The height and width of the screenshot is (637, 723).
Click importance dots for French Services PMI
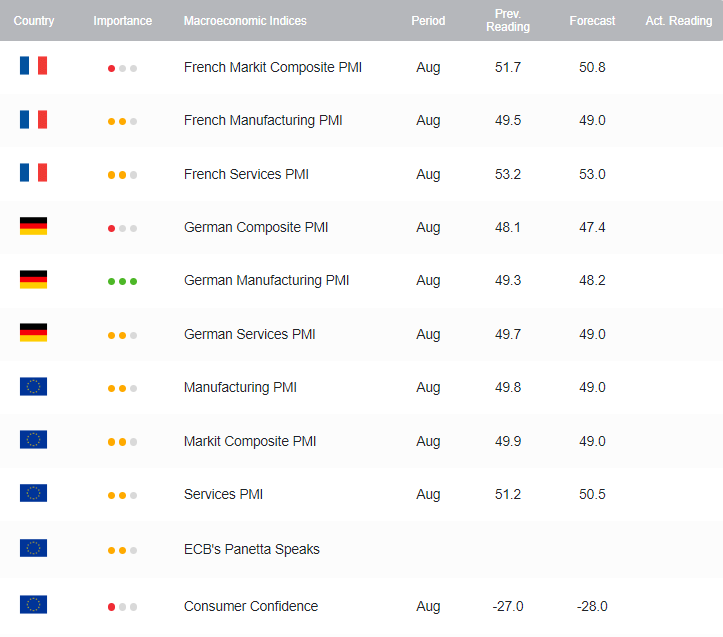coord(122,175)
